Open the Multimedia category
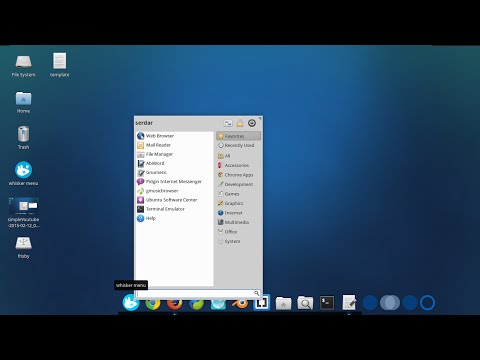 pos(238,222)
